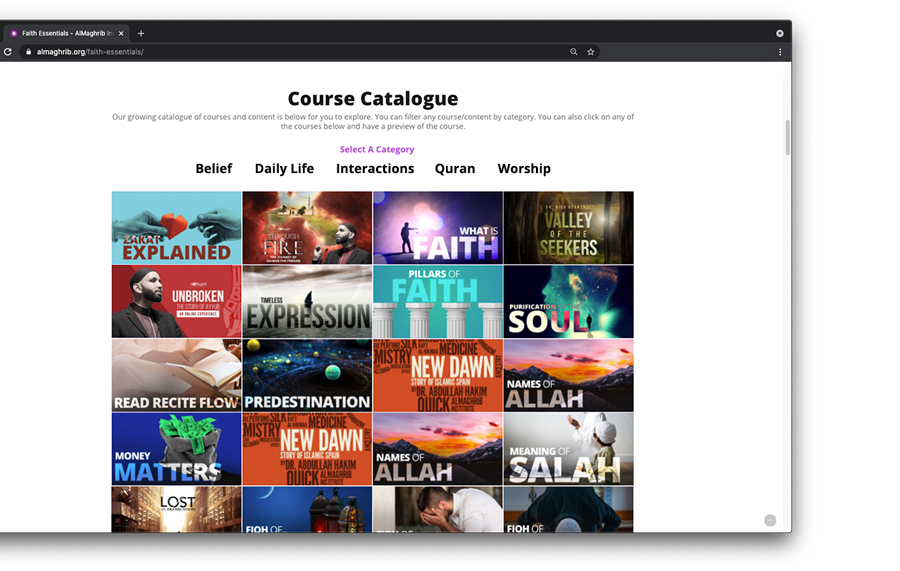Open the Timeless Expression course
Screen dimensions: 900x571
(307, 301)
